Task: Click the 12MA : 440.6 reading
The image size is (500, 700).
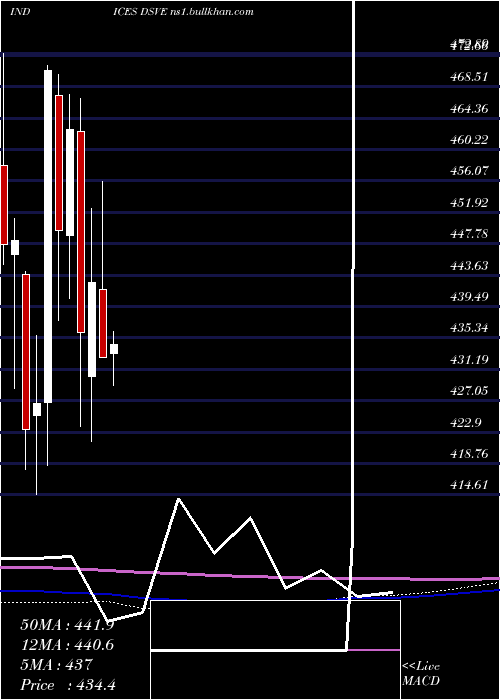Action: (67, 645)
